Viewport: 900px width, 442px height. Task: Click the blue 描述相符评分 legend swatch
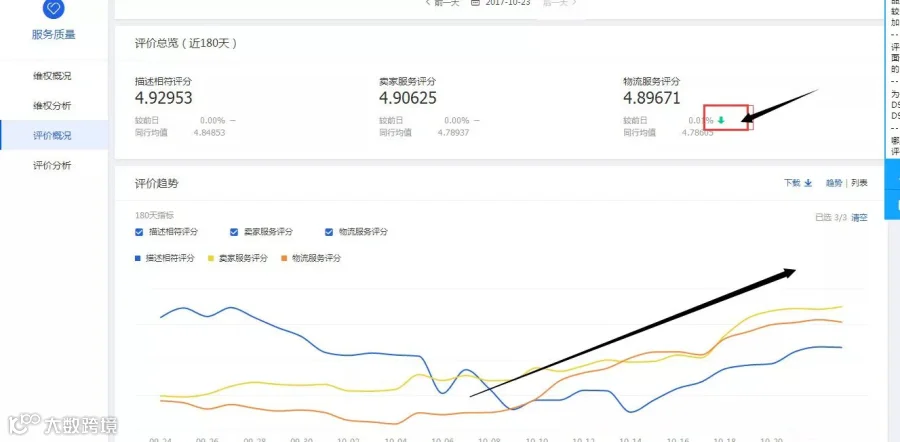pyautogui.click(x=138, y=258)
